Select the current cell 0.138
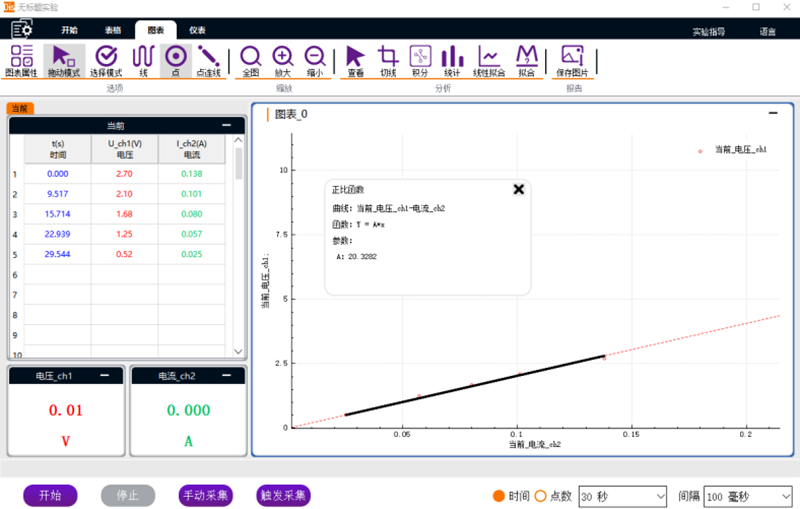Image resolution: width=800 pixels, height=509 pixels. pyautogui.click(x=191, y=174)
